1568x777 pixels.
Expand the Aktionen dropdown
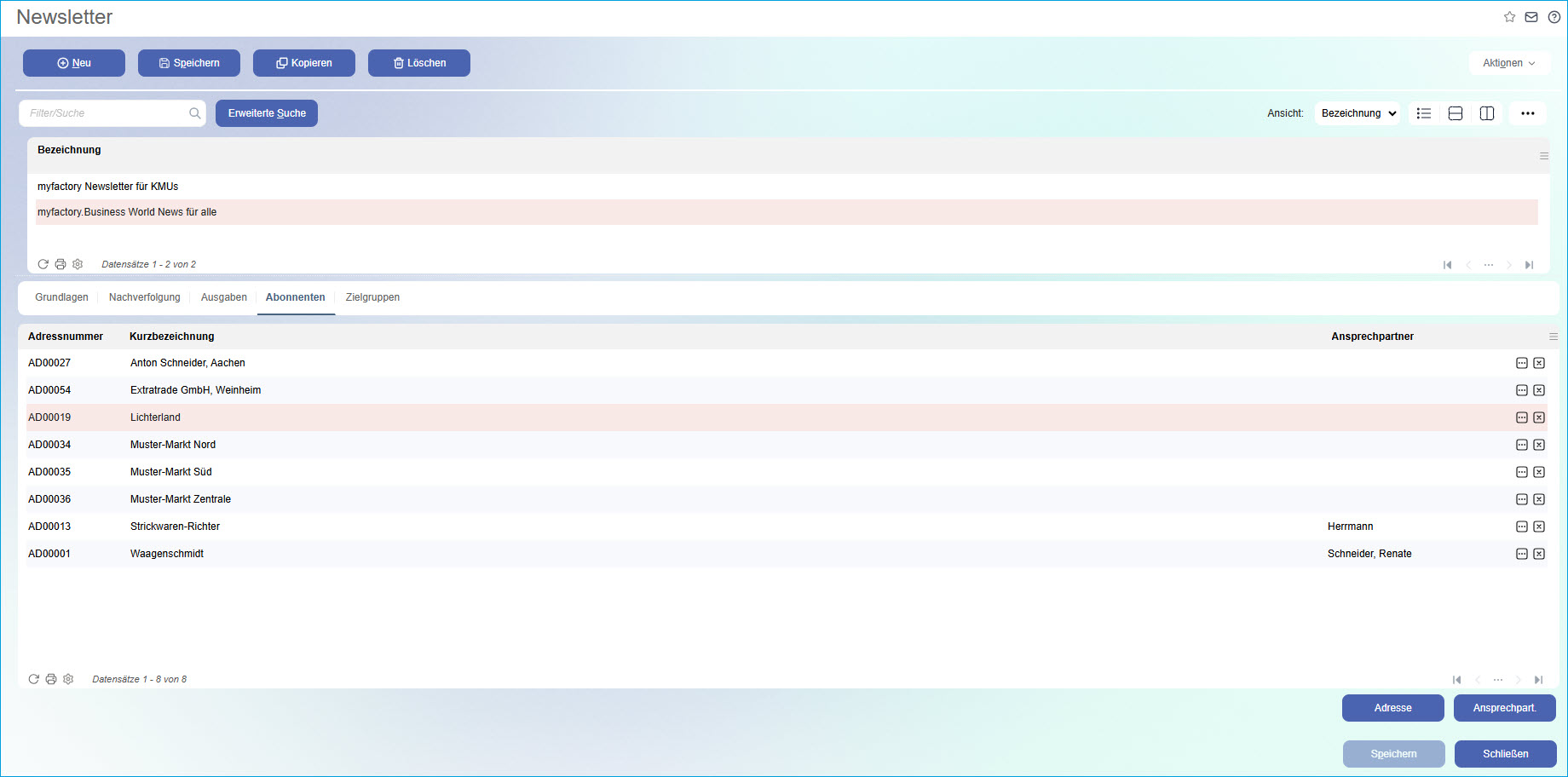pyautogui.click(x=1509, y=63)
